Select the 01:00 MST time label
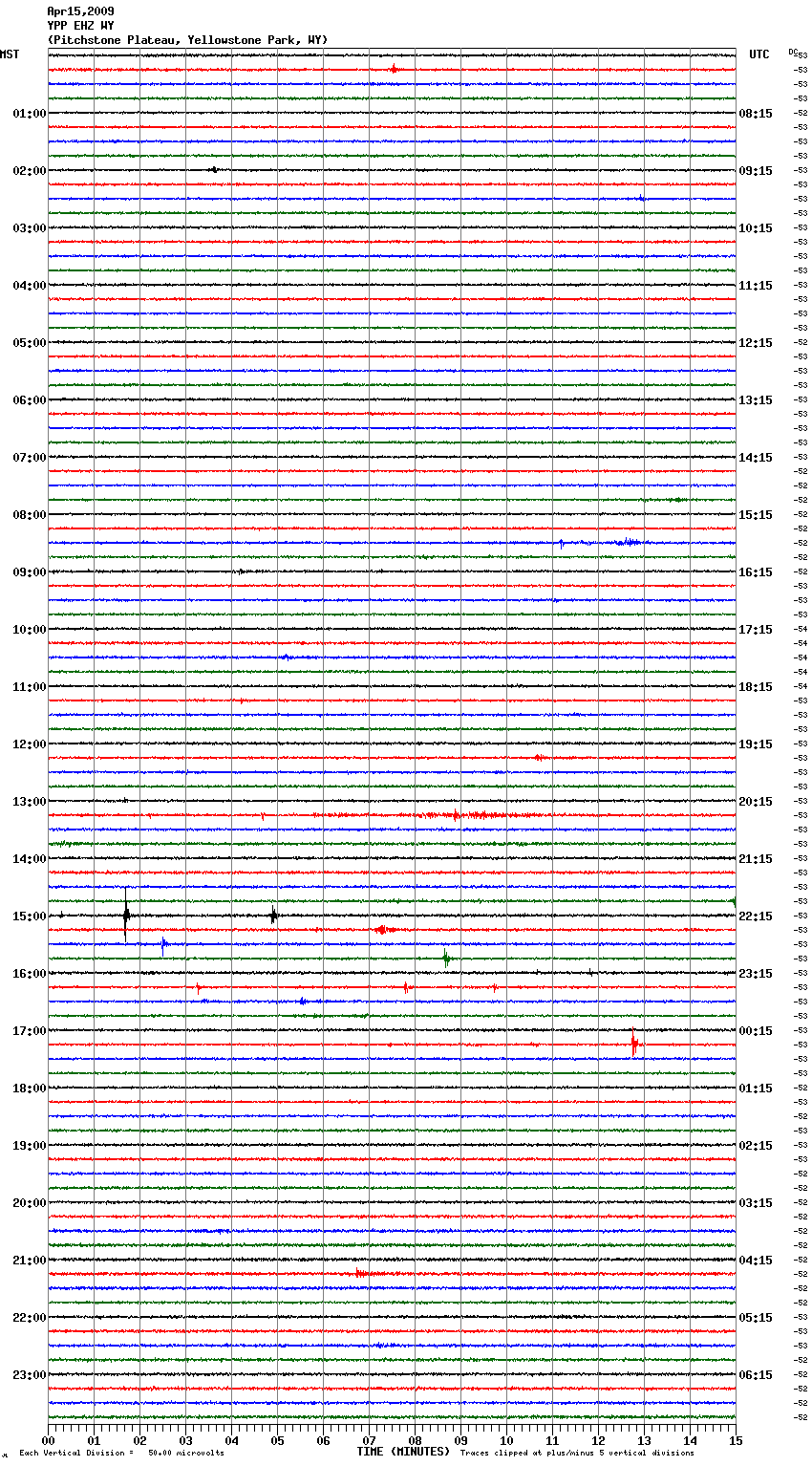812x1466 pixels. 29,114
